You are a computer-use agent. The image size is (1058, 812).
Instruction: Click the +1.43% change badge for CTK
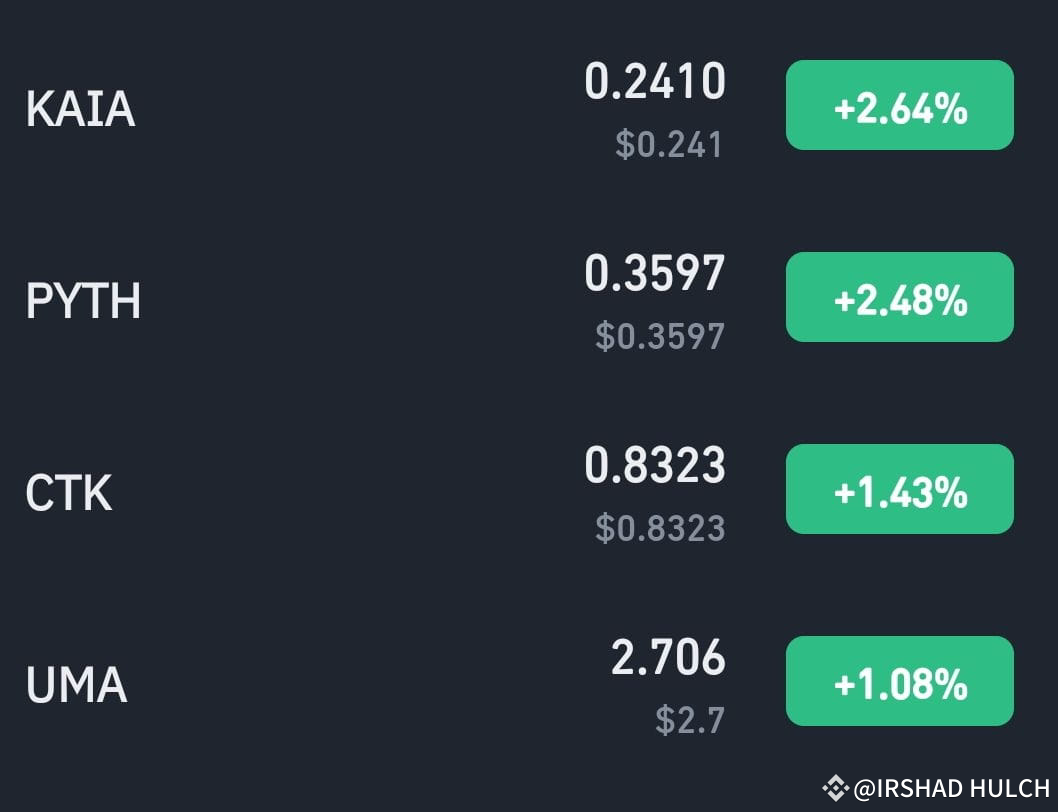(899, 489)
